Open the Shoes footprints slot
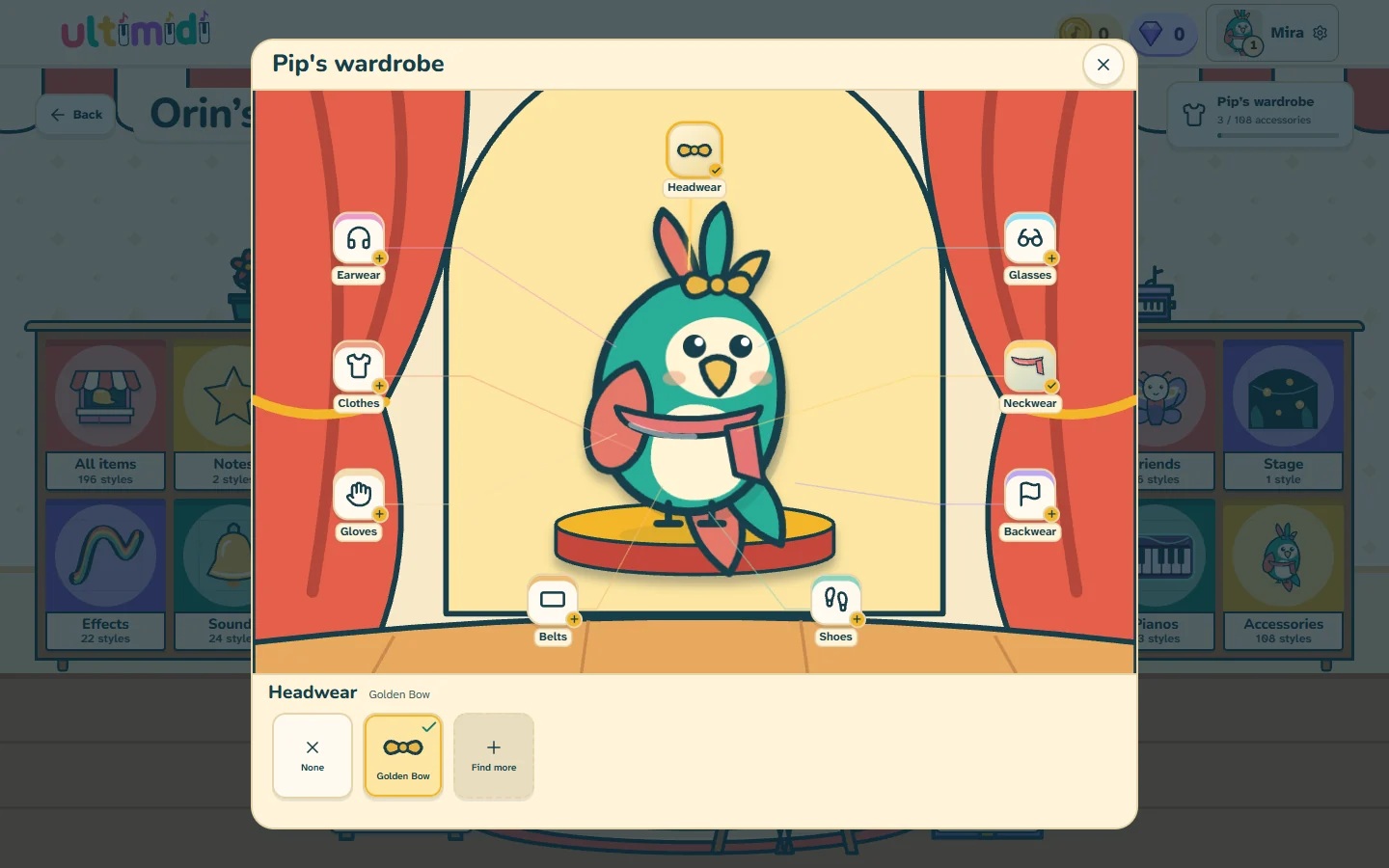The height and width of the screenshot is (868, 1389). click(x=836, y=600)
